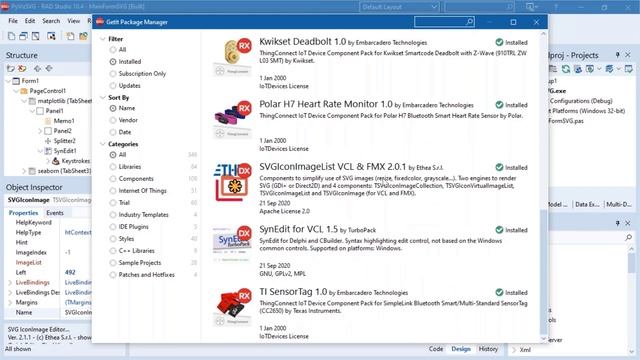Expand the seaborn (TabSheet3) node
Image resolution: width=640 pixels, height=360 pixels.
[x=24, y=171]
